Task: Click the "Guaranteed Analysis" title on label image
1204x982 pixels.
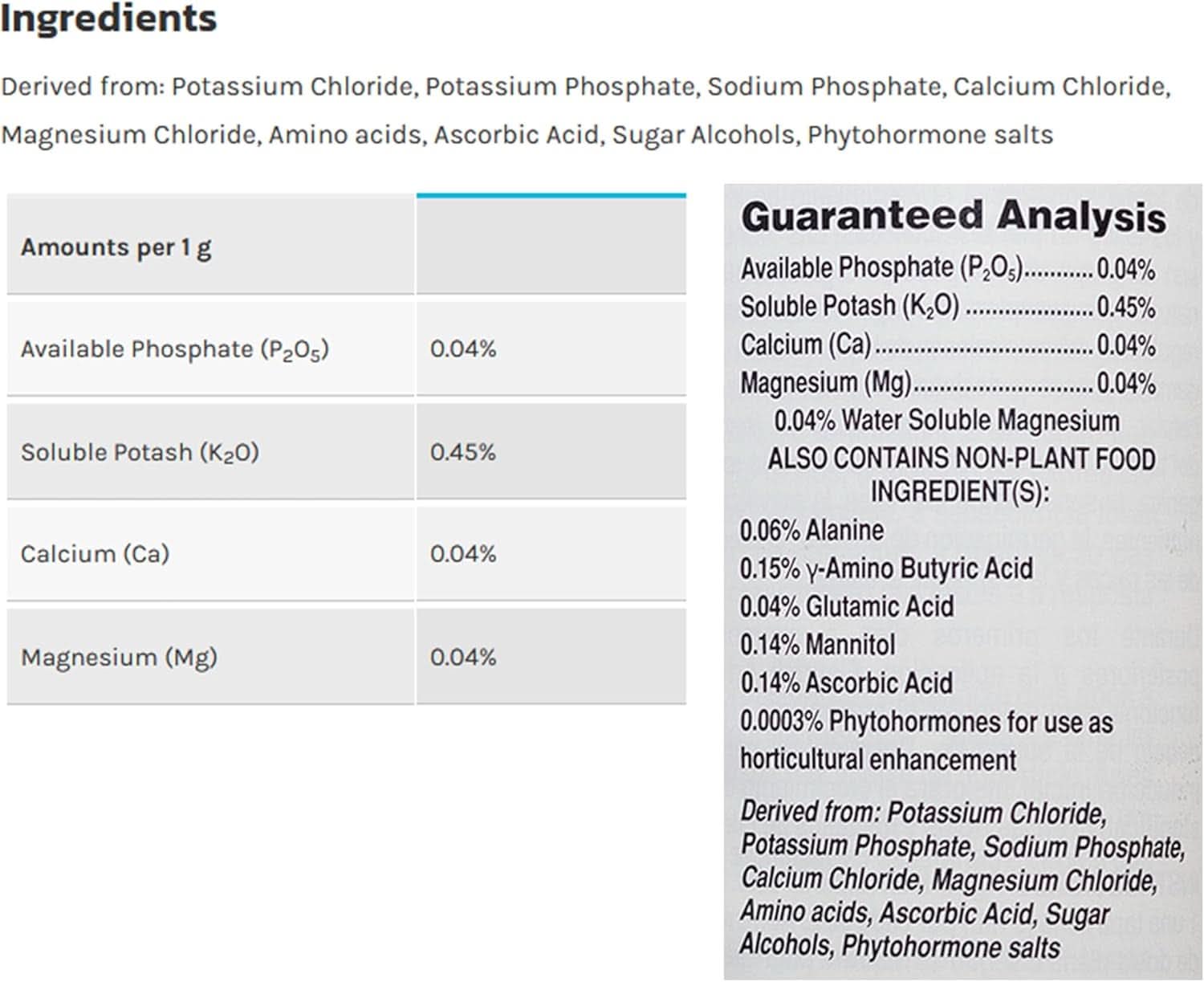Action: click(x=953, y=217)
